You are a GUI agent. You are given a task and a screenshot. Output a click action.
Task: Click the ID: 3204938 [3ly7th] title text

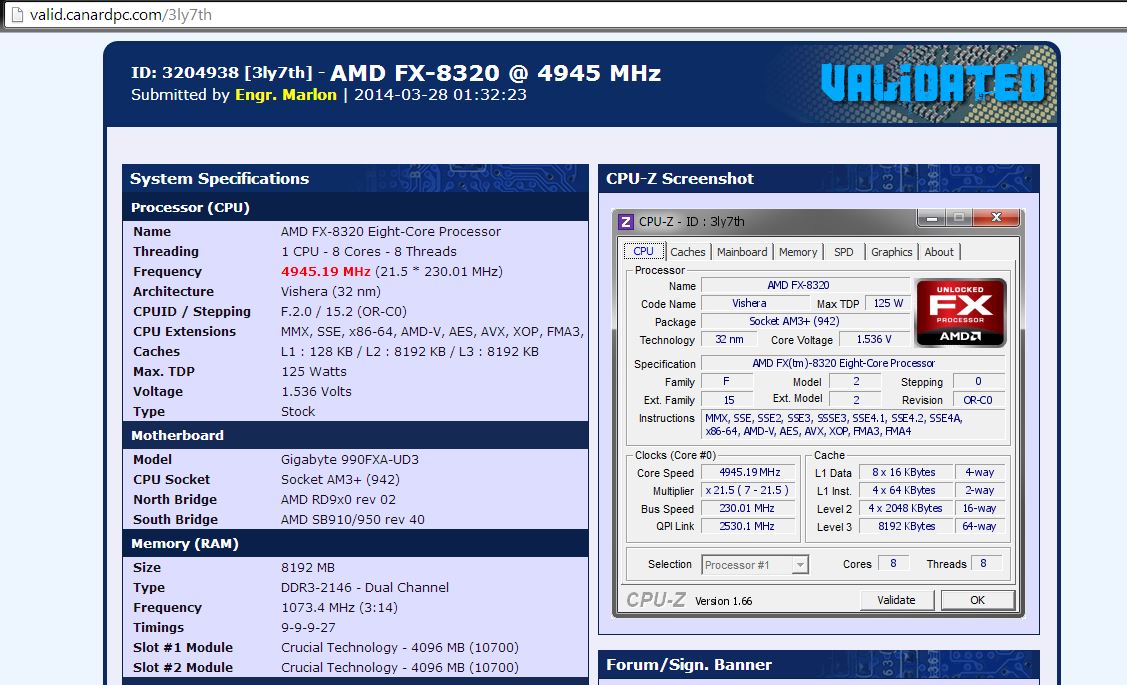221,73
